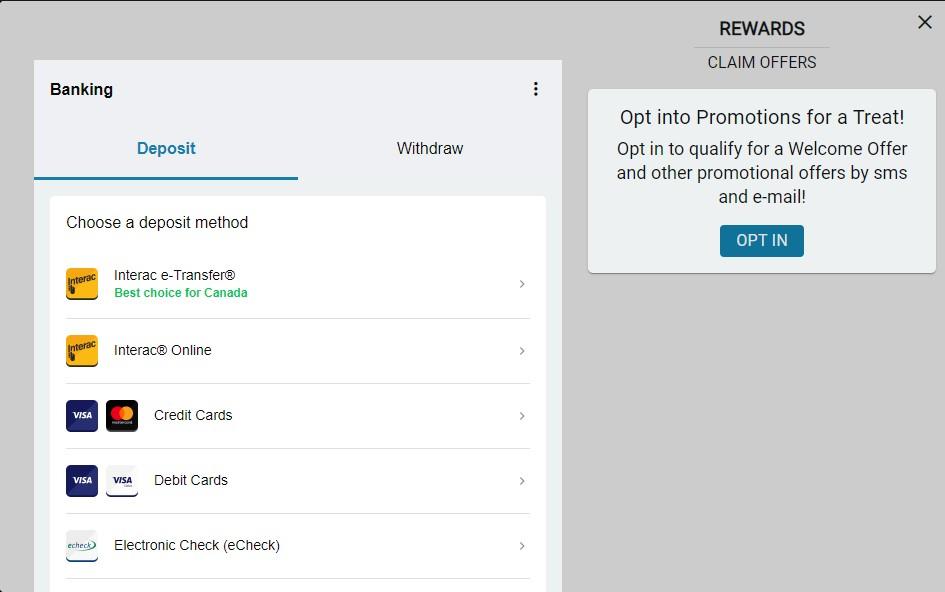Expand Credit Cards chevron arrow

(522, 416)
